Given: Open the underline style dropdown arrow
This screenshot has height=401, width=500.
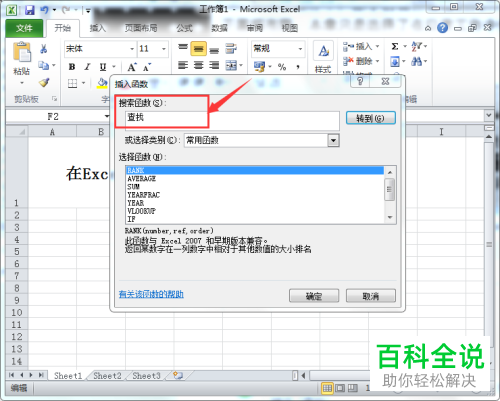Looking at the screenshot, I should (x=114, y=67).
